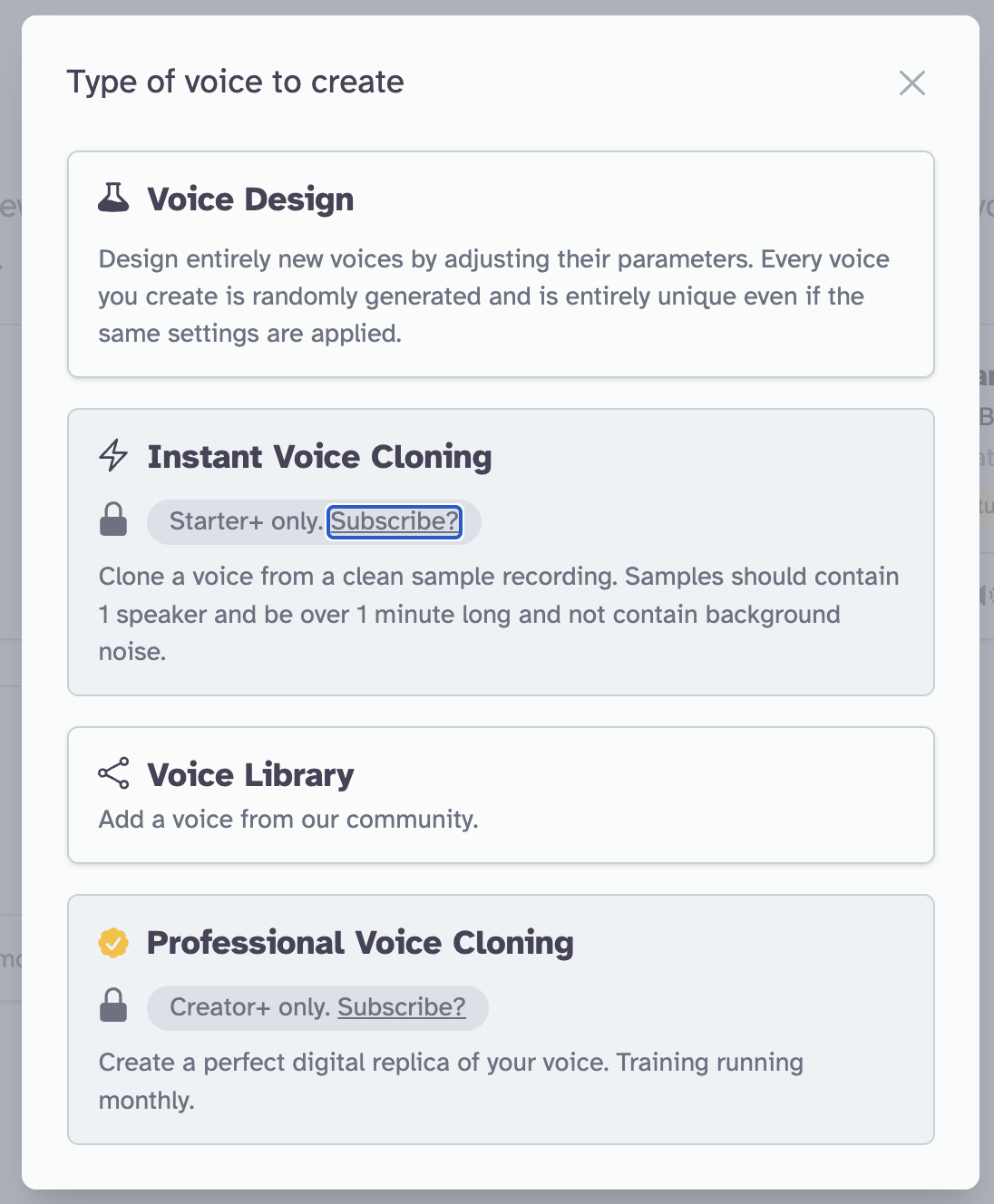994x1204 pixels.
Task: Select the Professional Voice Cloning title
Action: [360, 943]
